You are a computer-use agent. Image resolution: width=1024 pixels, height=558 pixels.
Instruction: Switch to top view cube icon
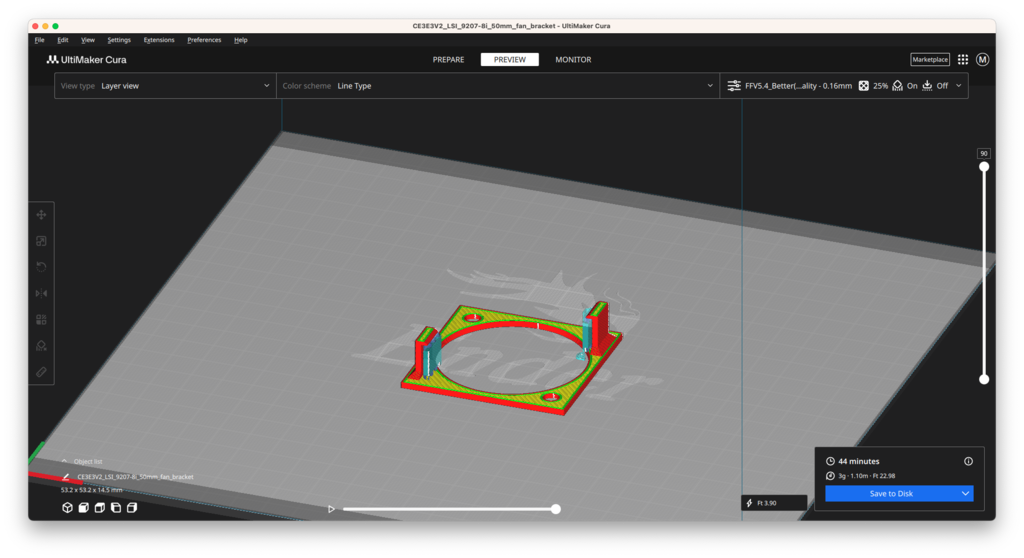click(x=100, y=508)
